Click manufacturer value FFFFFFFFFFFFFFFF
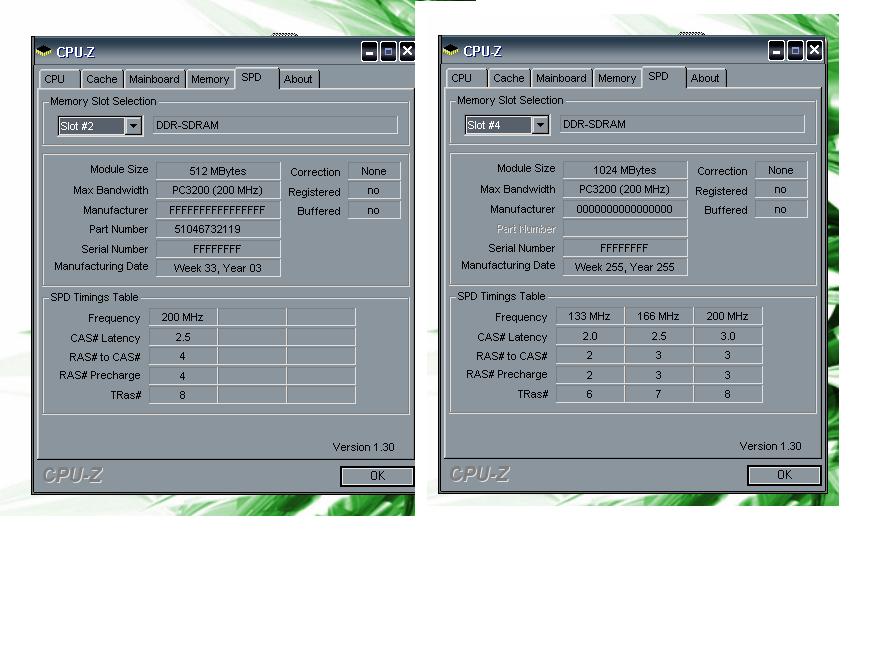This screenshot has height=667, width=896. click(218, 210)
